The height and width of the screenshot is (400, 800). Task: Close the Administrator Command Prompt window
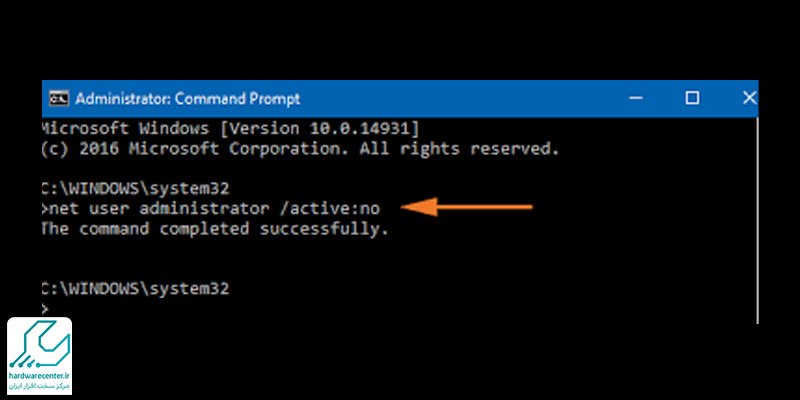click(x=749, y=97)
